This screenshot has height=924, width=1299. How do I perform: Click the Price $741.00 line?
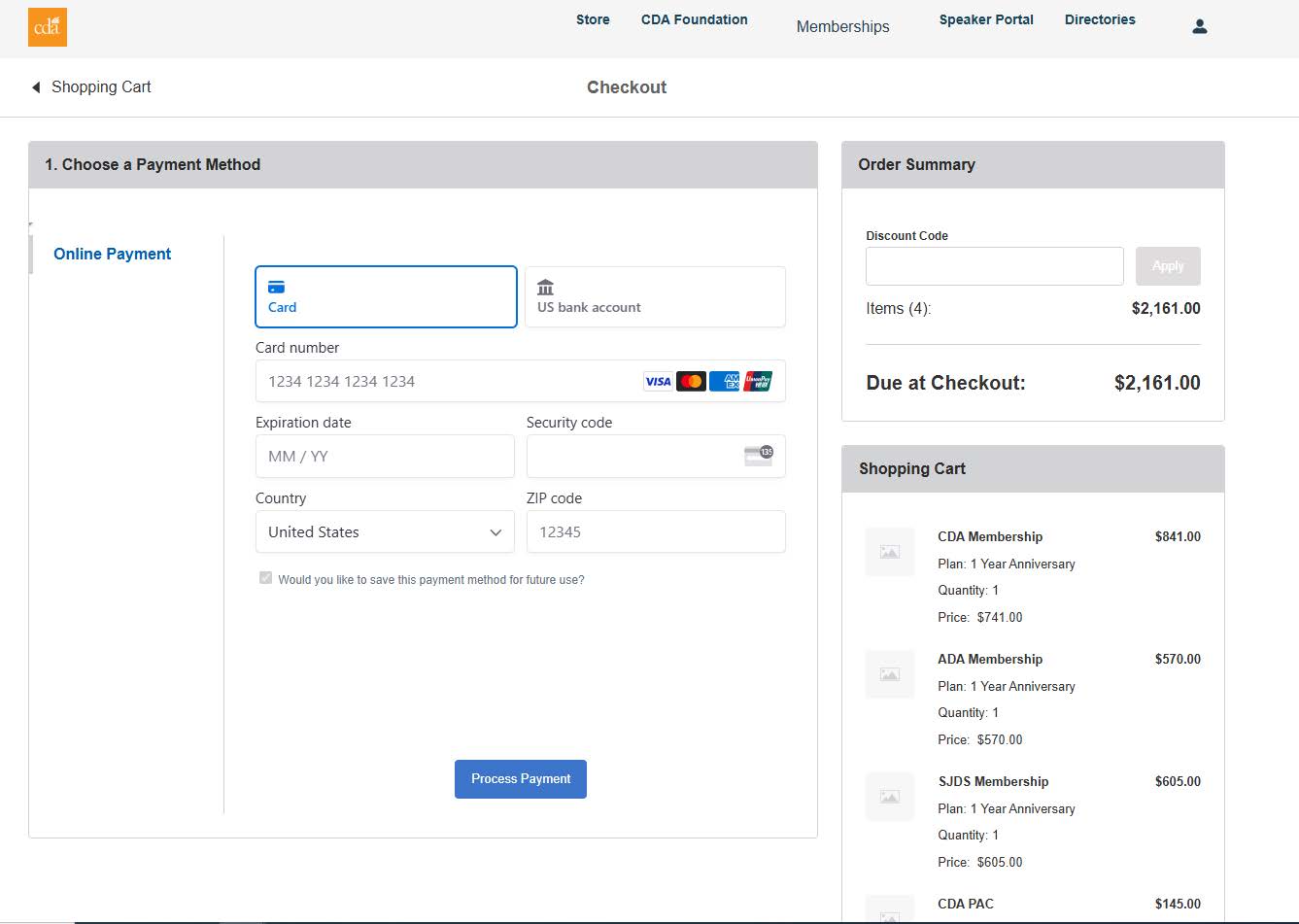pyautogui.click(x=980, y=618)
